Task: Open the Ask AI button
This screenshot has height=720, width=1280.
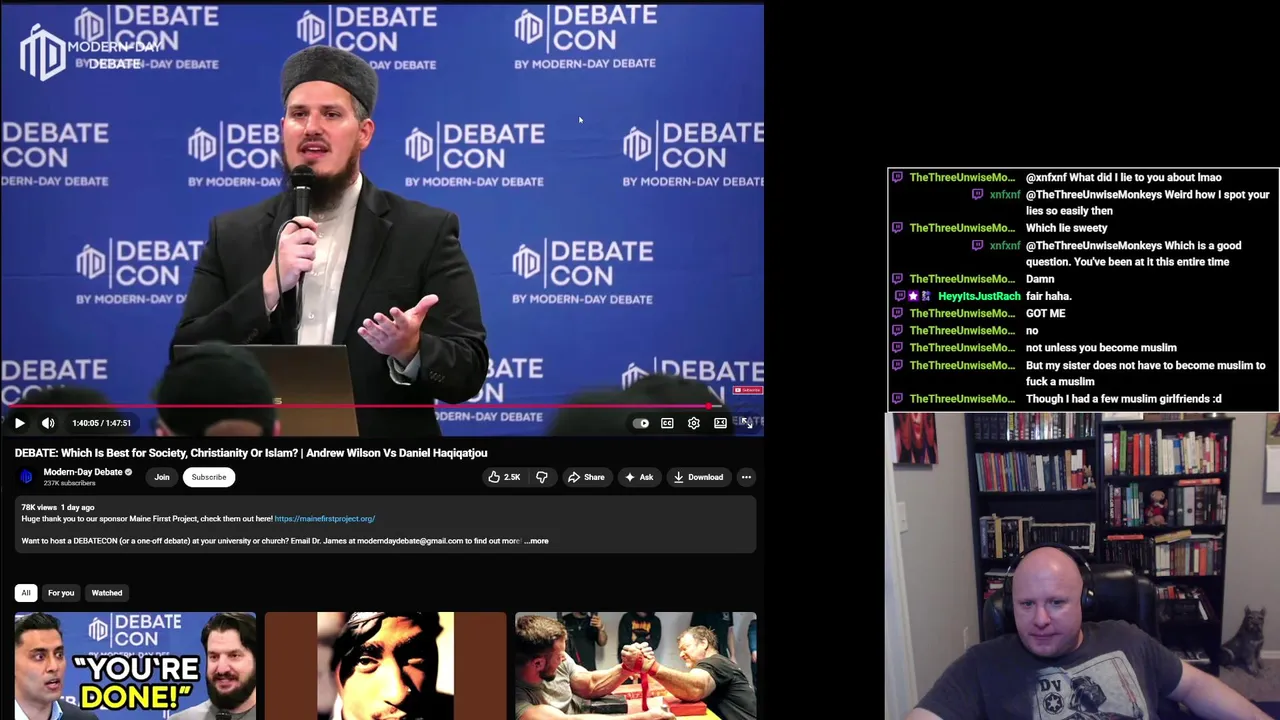Action: [639, 477]
